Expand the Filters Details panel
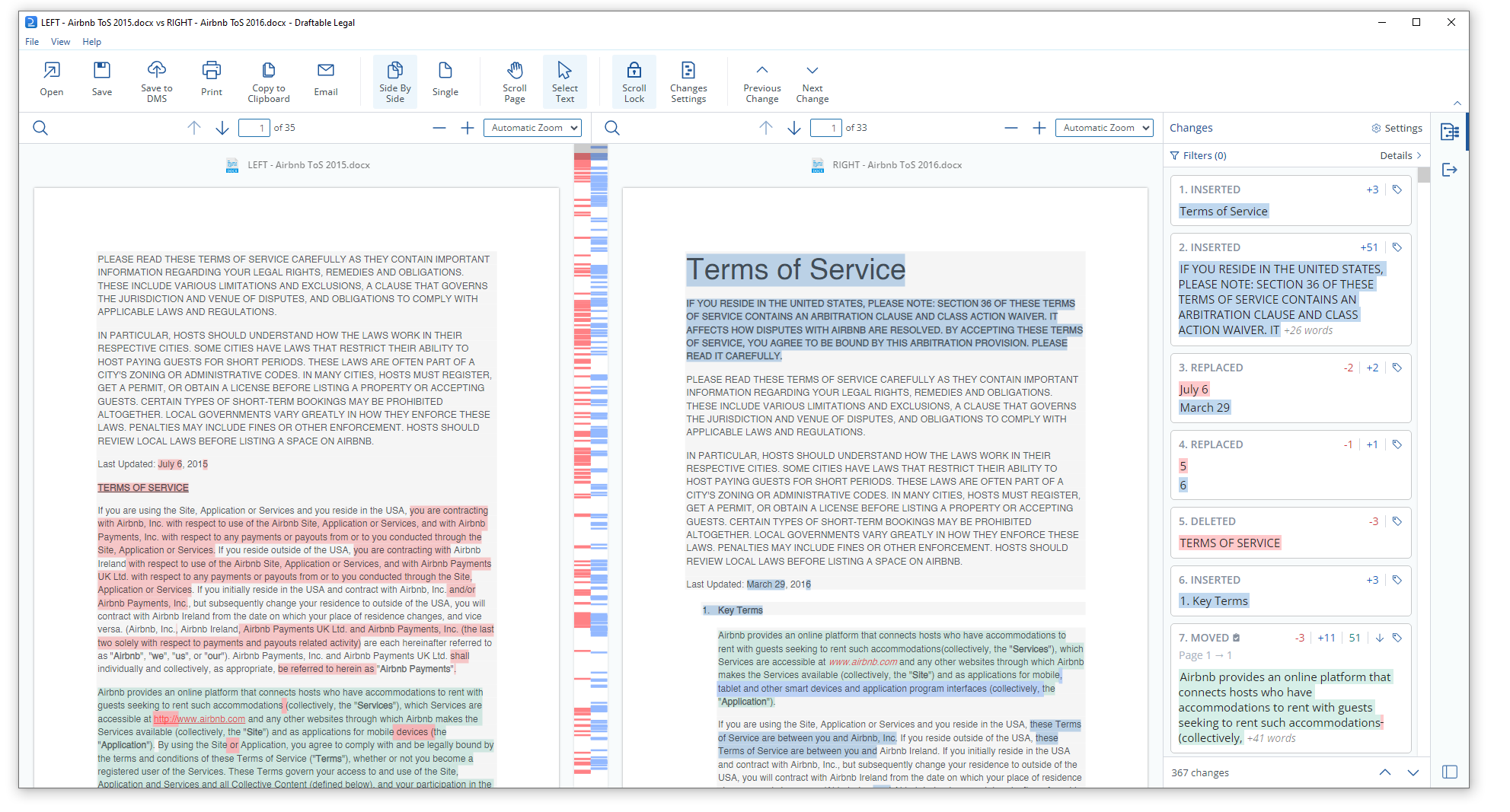The image size is (1510, 812). (x=1400, y=156)
